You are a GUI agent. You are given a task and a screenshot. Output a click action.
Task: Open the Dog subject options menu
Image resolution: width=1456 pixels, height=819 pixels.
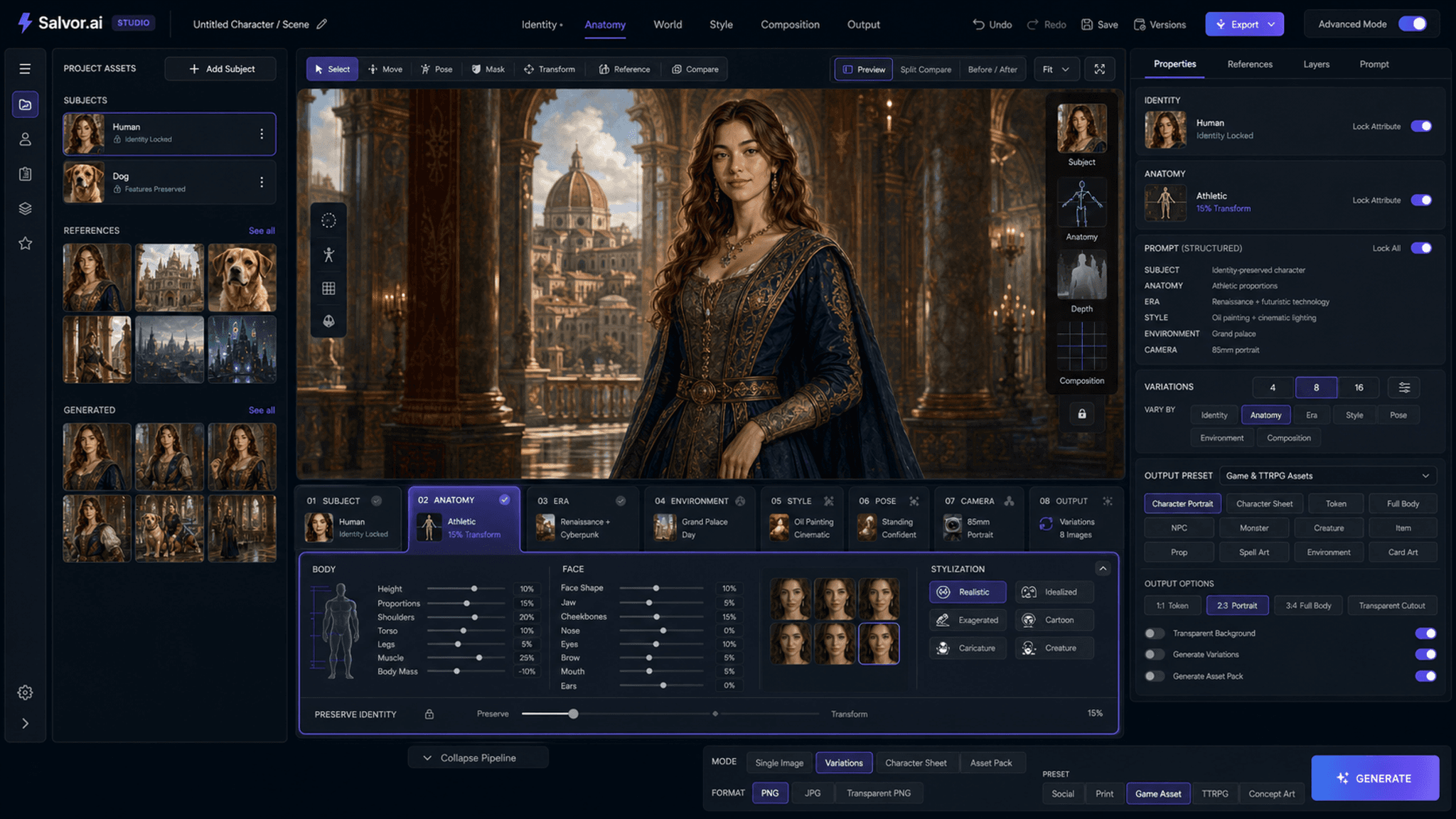point(262,182)
